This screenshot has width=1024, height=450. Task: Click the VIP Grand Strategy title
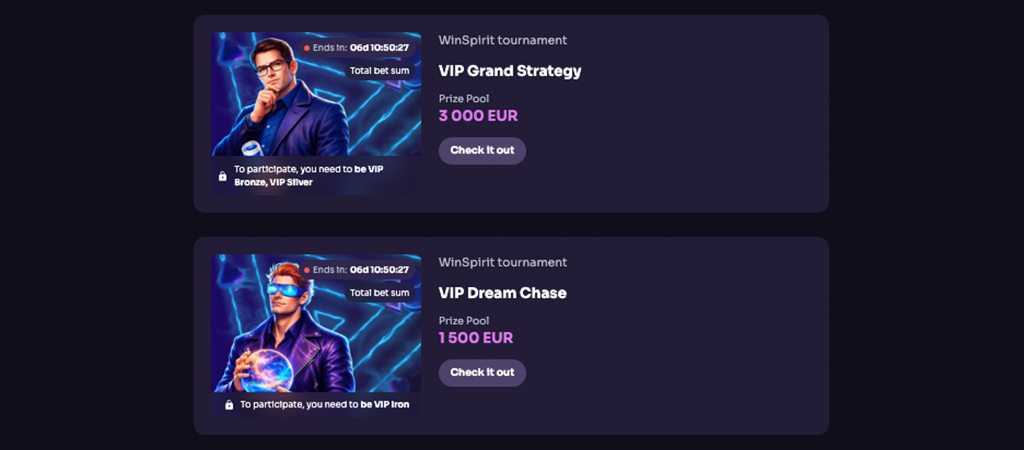click(509, 71)
